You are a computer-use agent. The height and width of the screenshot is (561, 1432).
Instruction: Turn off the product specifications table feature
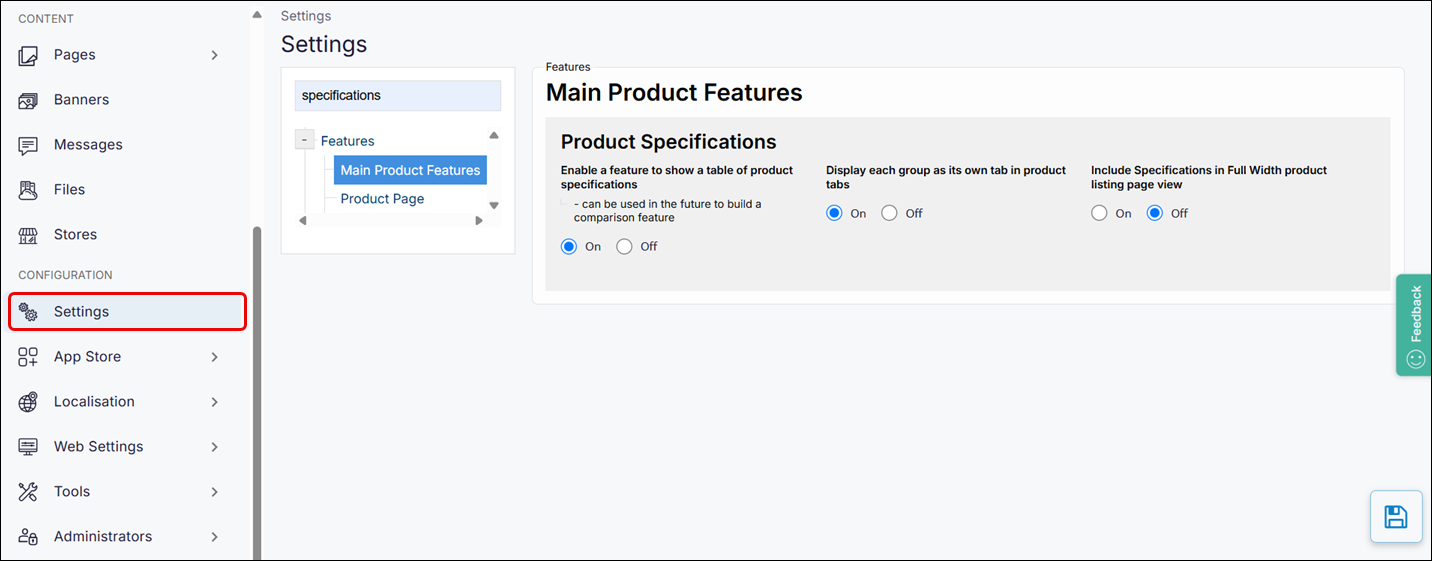(x=625, y=247)
